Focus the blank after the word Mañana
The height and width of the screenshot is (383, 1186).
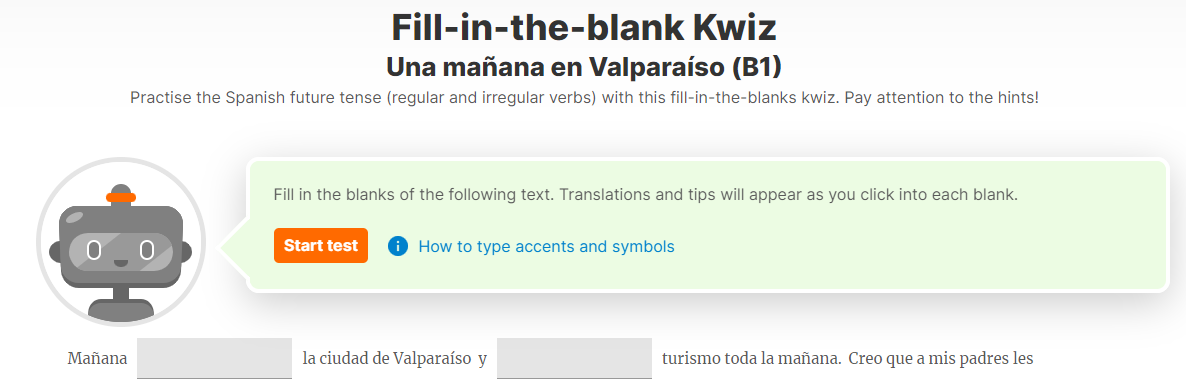(214, 358)
